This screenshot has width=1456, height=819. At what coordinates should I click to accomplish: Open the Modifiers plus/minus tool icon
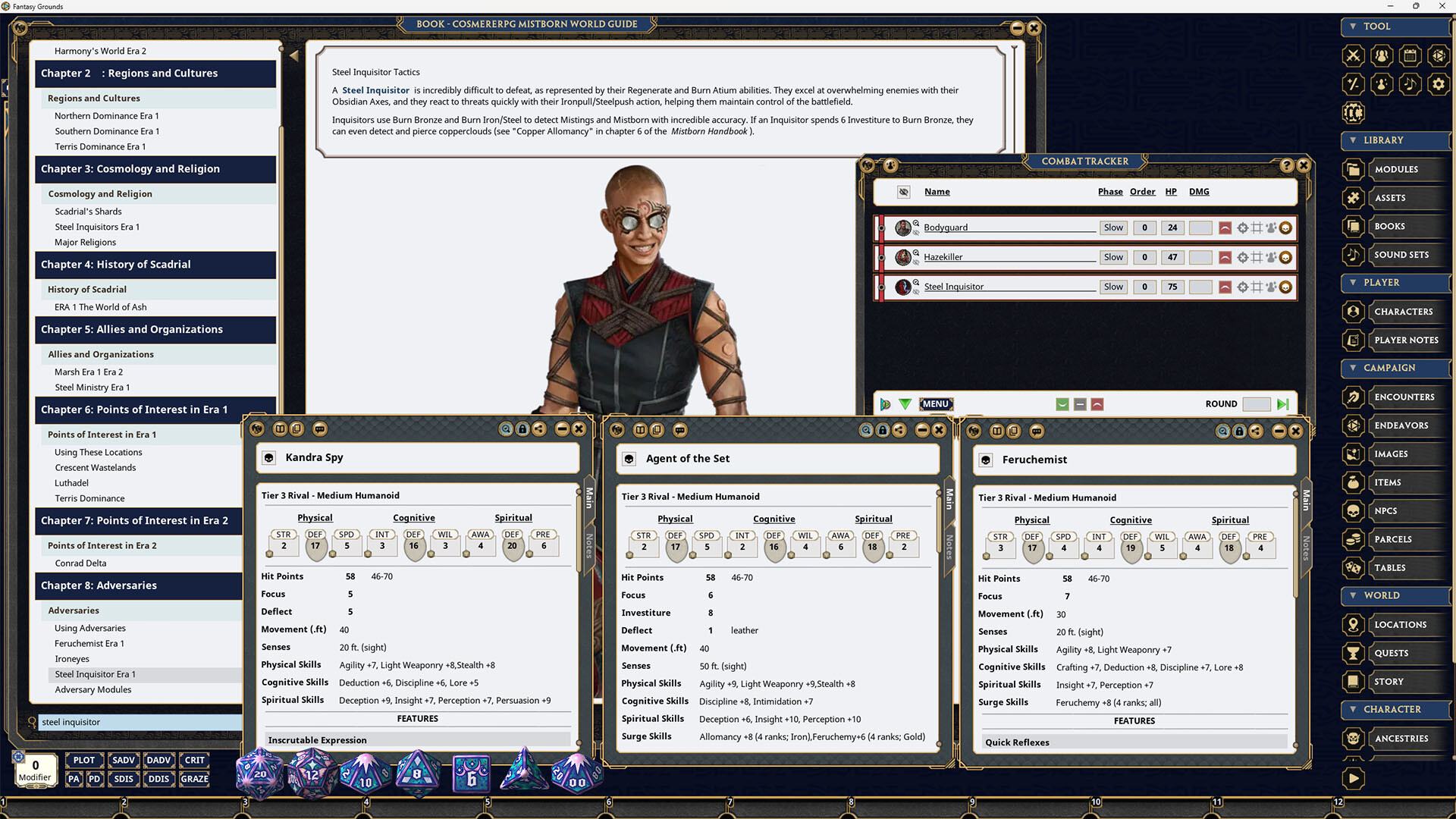click(1353, 84)
